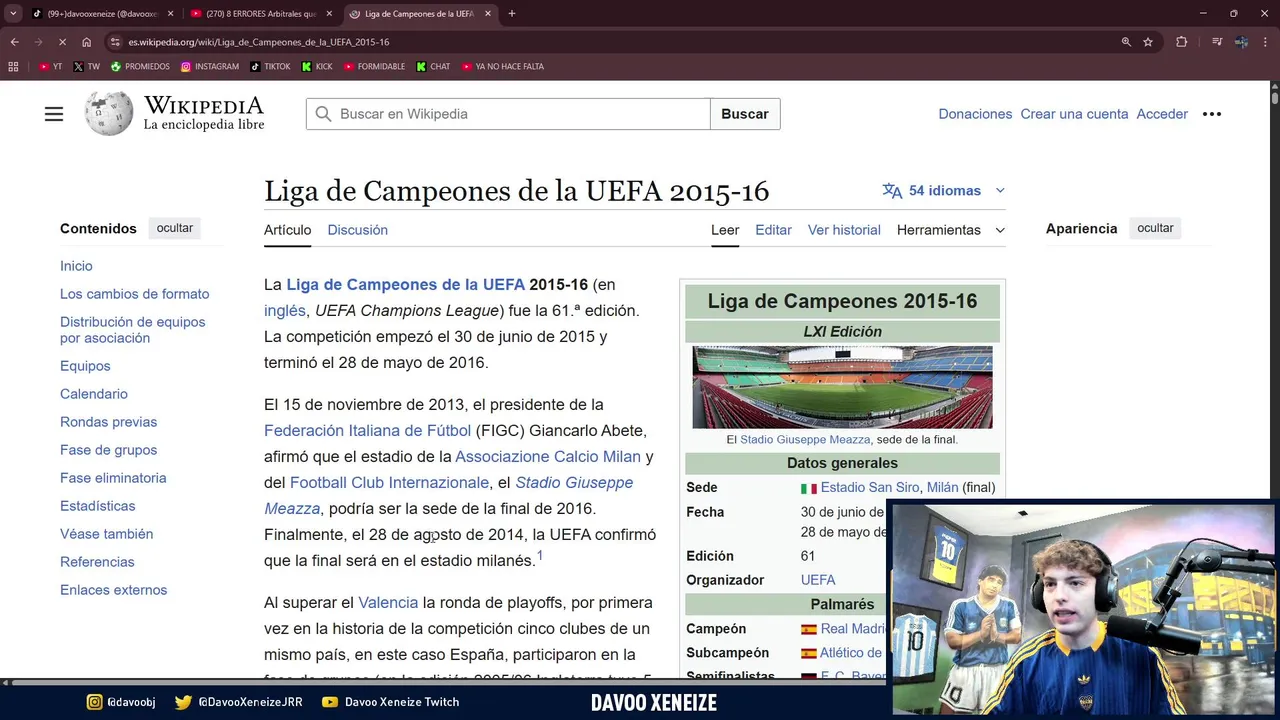Image resolution: width=1280 pixels, height=720 pixels.
Task: Jump to Inicio in contents
Action: point(76,266)
